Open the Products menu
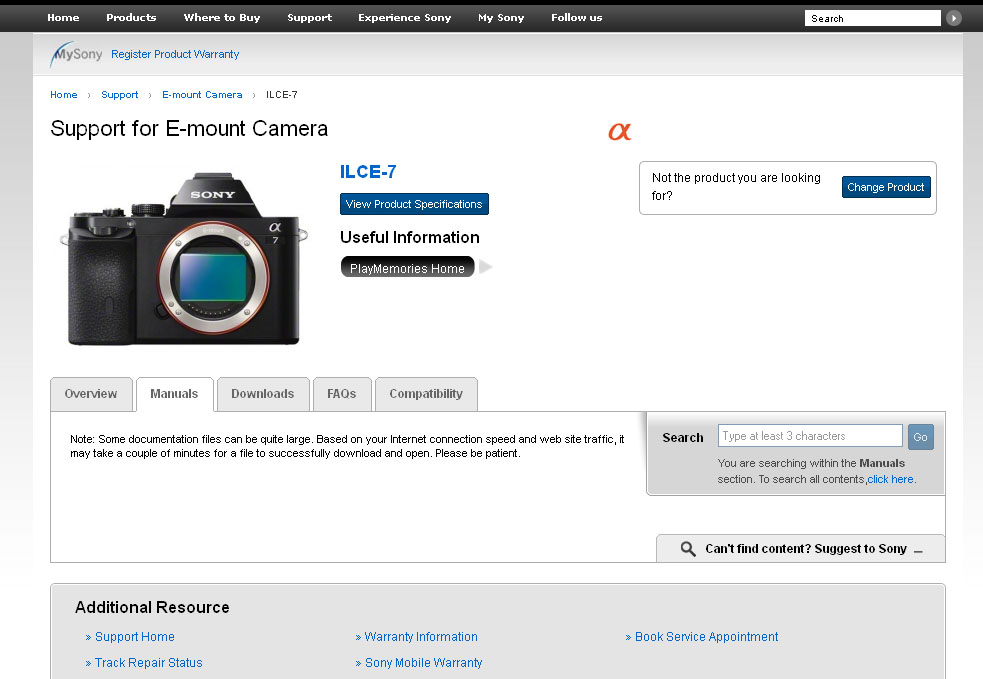 coord(131,17)
